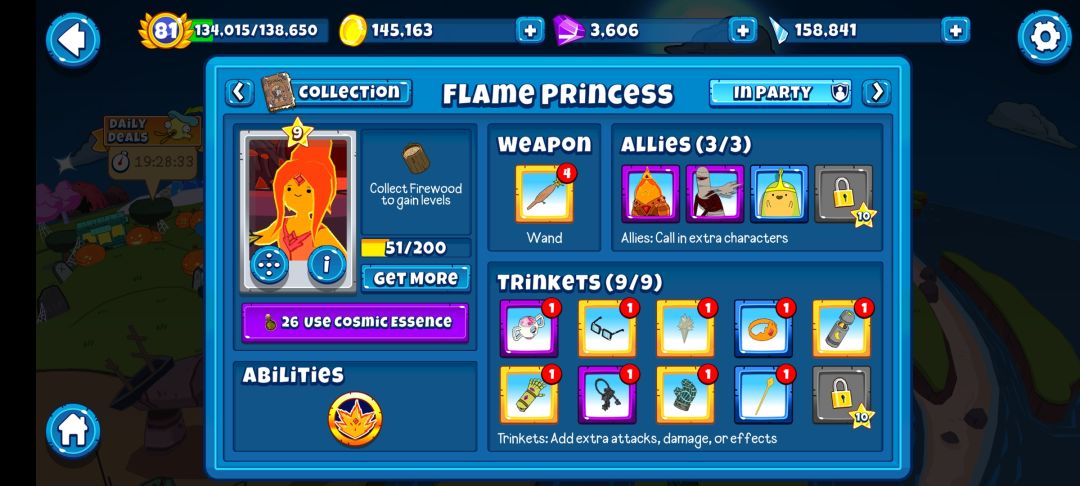Tap the locked ally slot
The width and height of the screenshot is (1080, 486).
(x=843, y=194)
